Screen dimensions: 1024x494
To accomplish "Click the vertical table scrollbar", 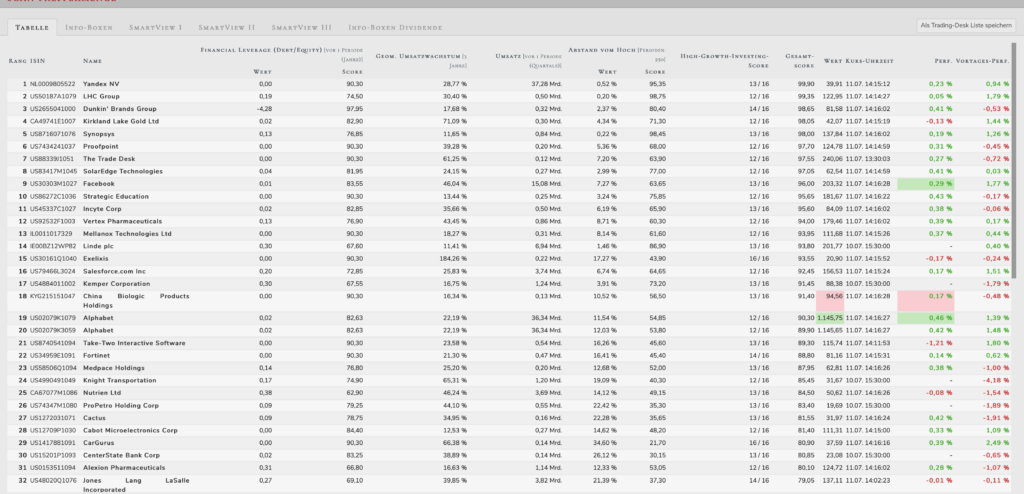I will coord(1014,163).
